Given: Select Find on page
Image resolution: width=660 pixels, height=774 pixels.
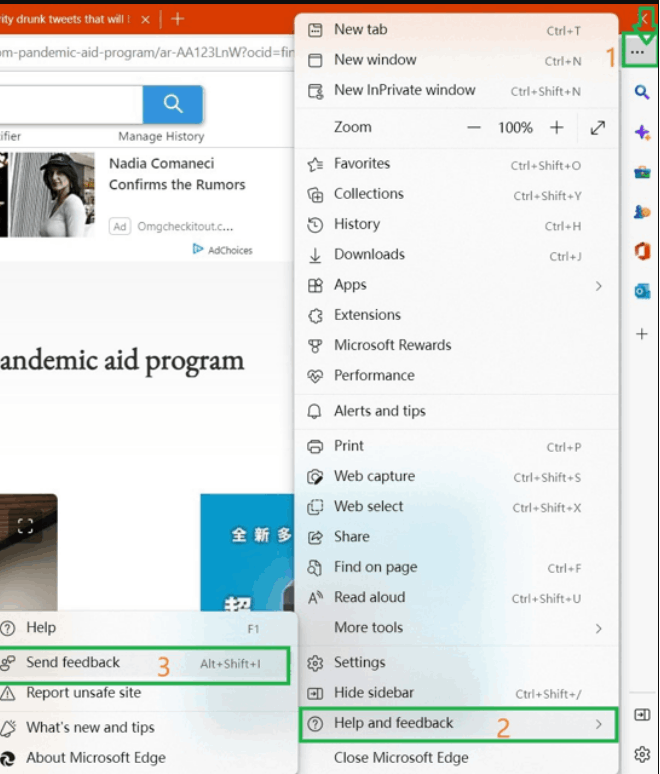Looking at the screenshot, I should [x=457, y=568].
